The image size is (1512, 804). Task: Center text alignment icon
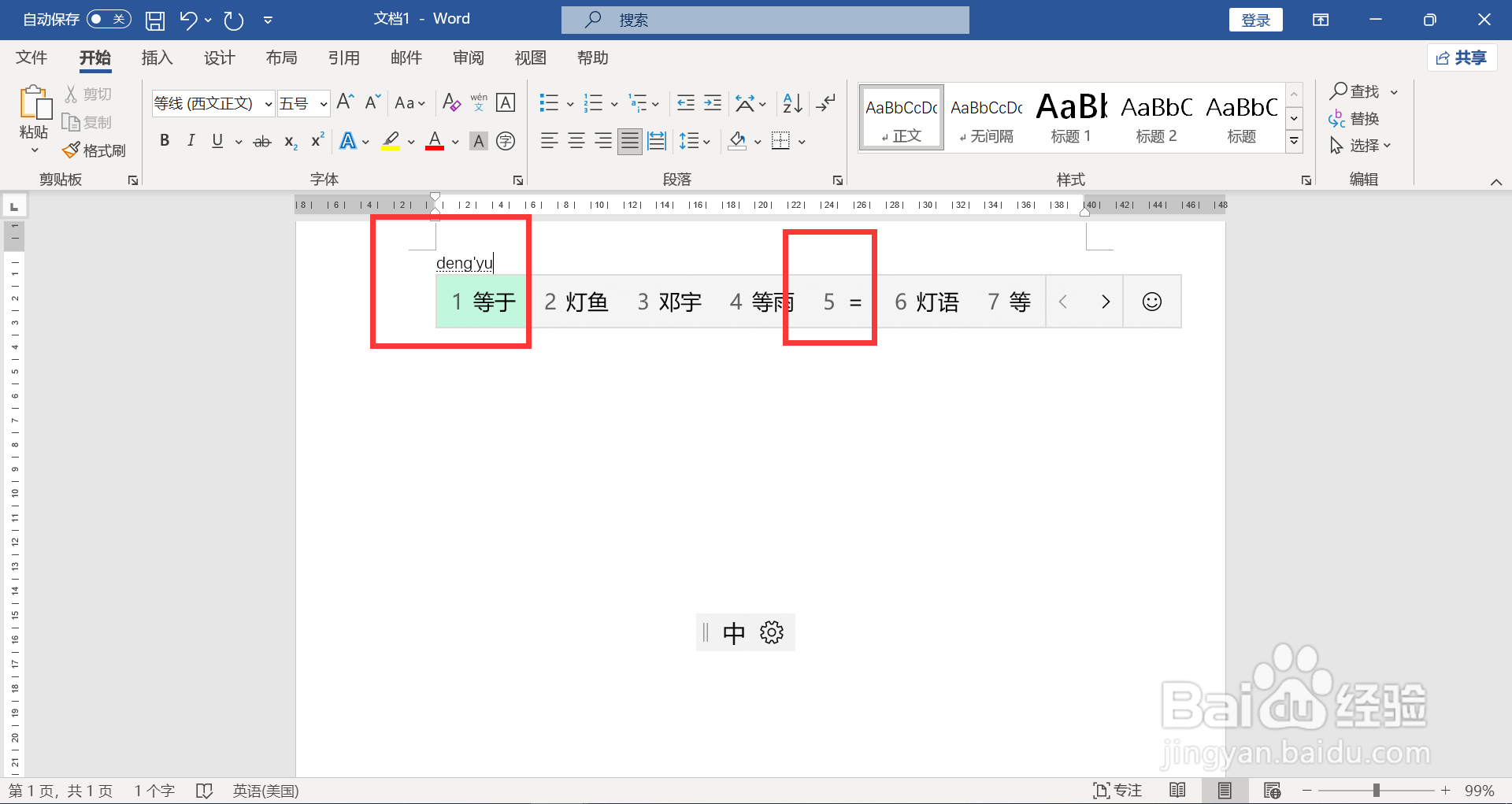pyautogui.click(x=576, y=141)
